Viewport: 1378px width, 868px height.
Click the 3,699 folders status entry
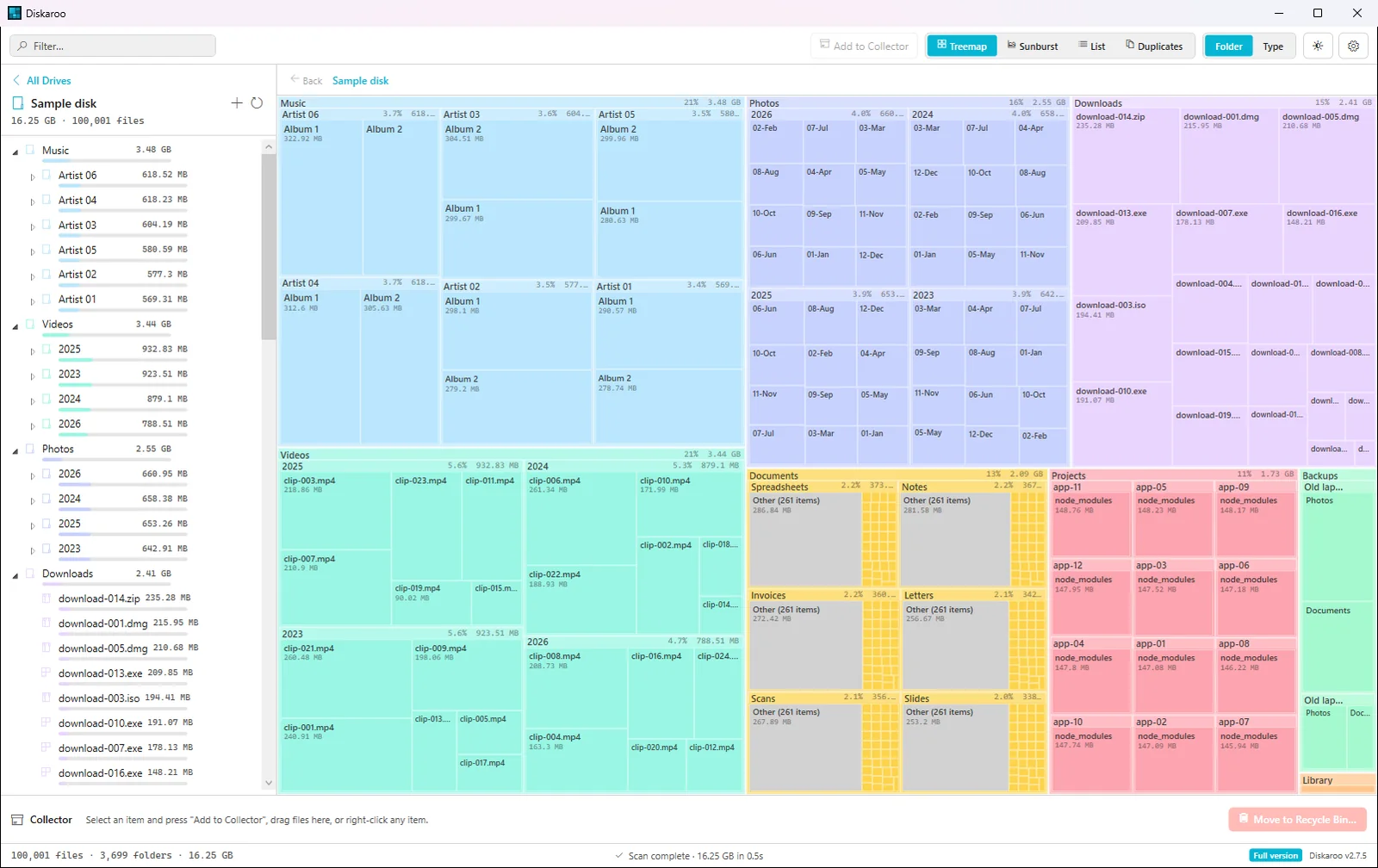point(135,855)
